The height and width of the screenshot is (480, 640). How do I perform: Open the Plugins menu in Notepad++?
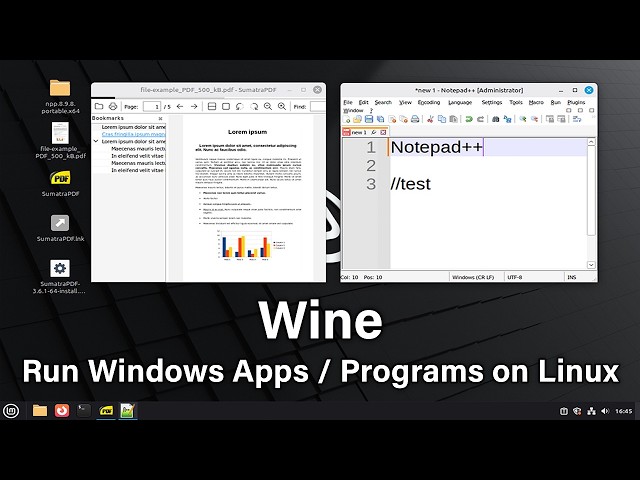click(x=576, y=102)
